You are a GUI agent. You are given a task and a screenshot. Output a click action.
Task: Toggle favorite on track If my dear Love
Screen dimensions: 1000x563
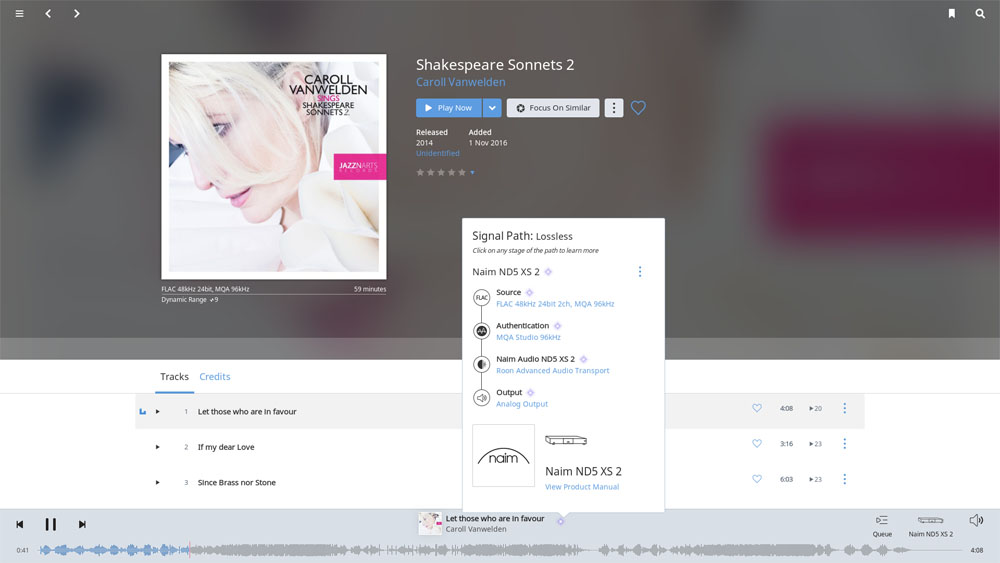(x=757, y=444)
